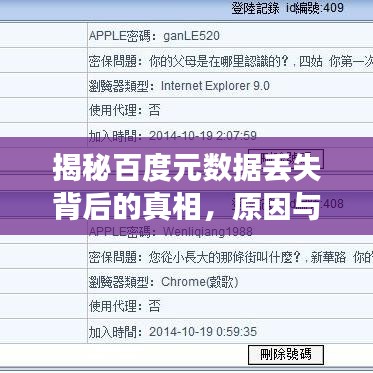Click the banner line 背后的真相，原因与
The width and height of the screenshot is (373, 373).
coord(187,208)
